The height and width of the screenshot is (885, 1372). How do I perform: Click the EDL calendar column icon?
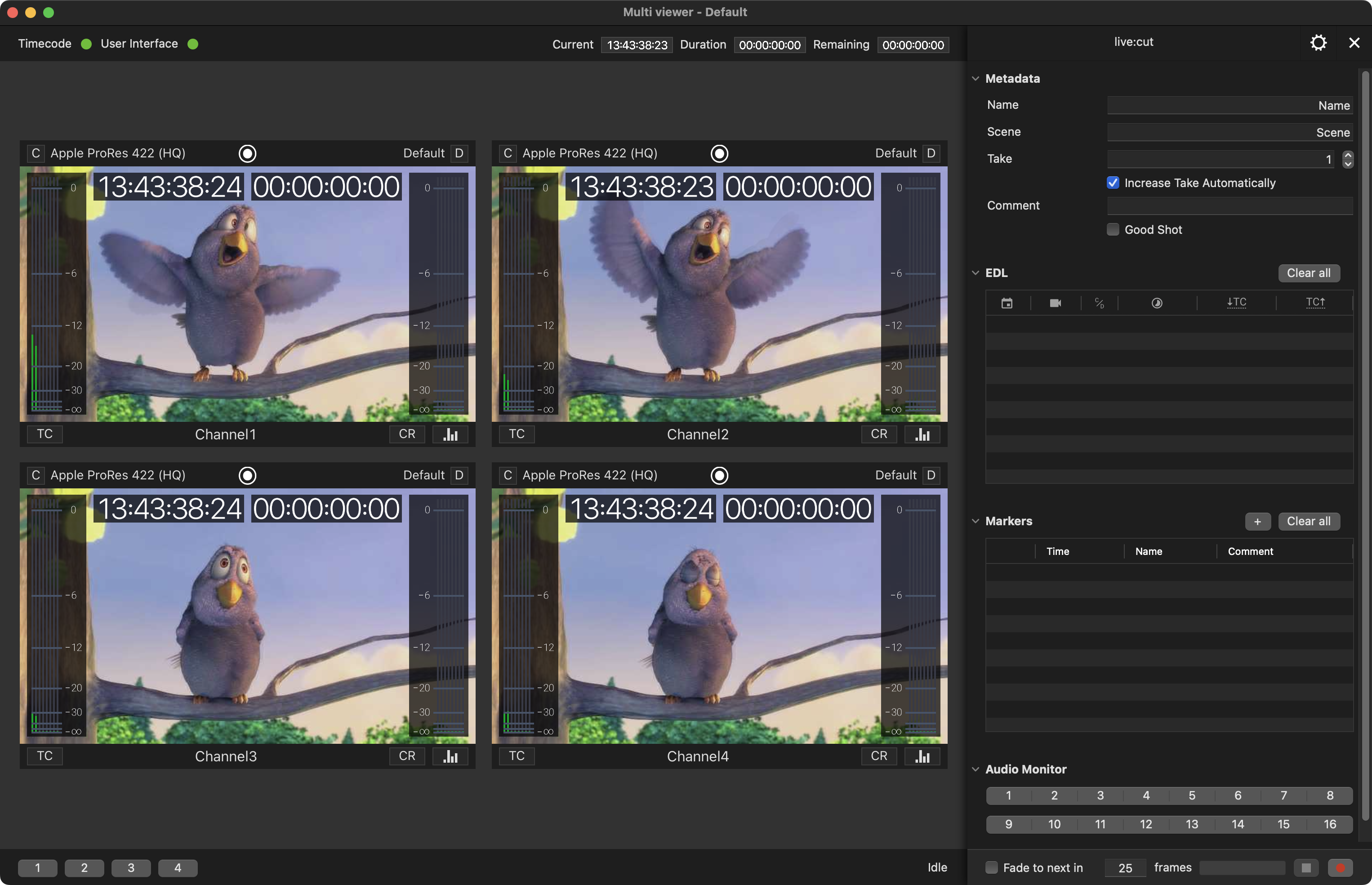point(1007,303)
